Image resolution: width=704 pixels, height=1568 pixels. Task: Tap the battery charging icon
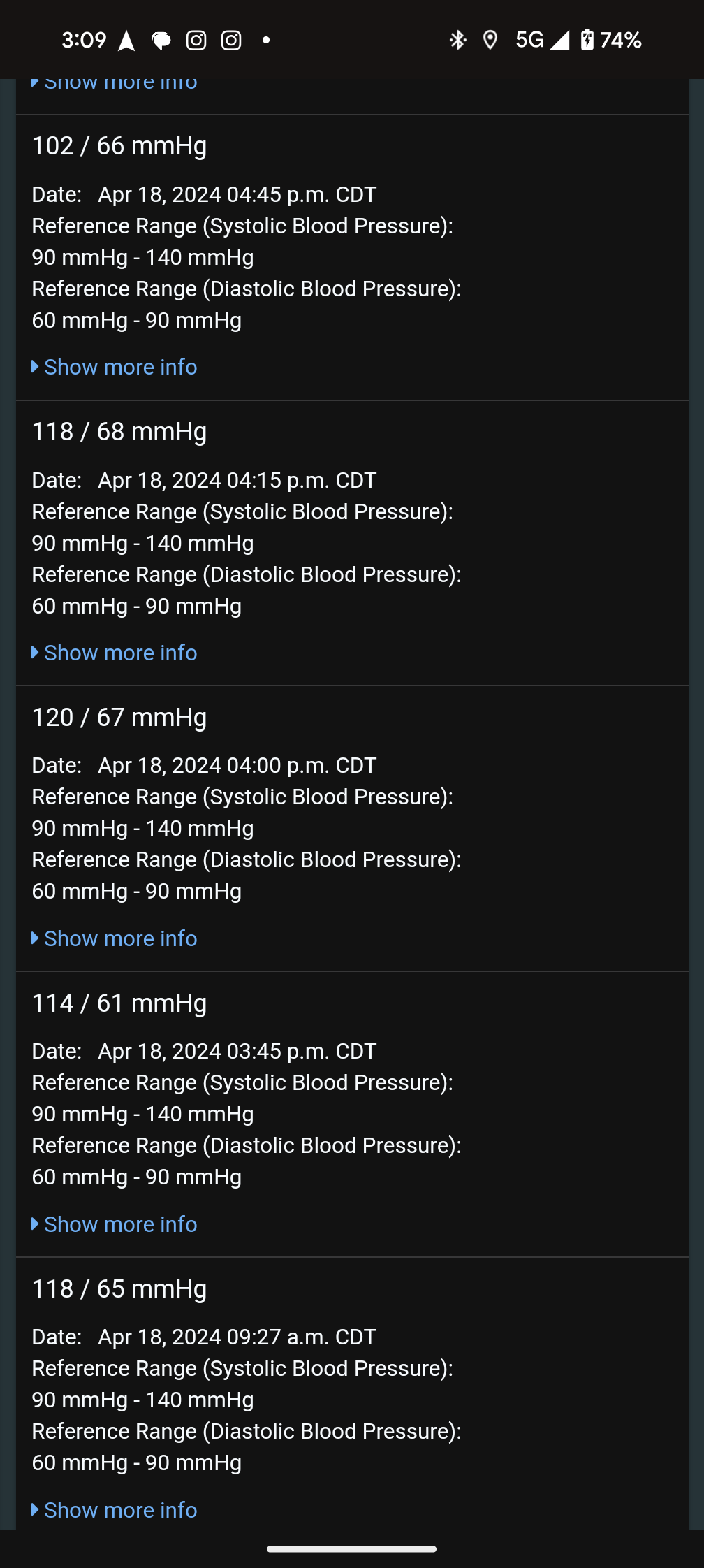(587, 41)
